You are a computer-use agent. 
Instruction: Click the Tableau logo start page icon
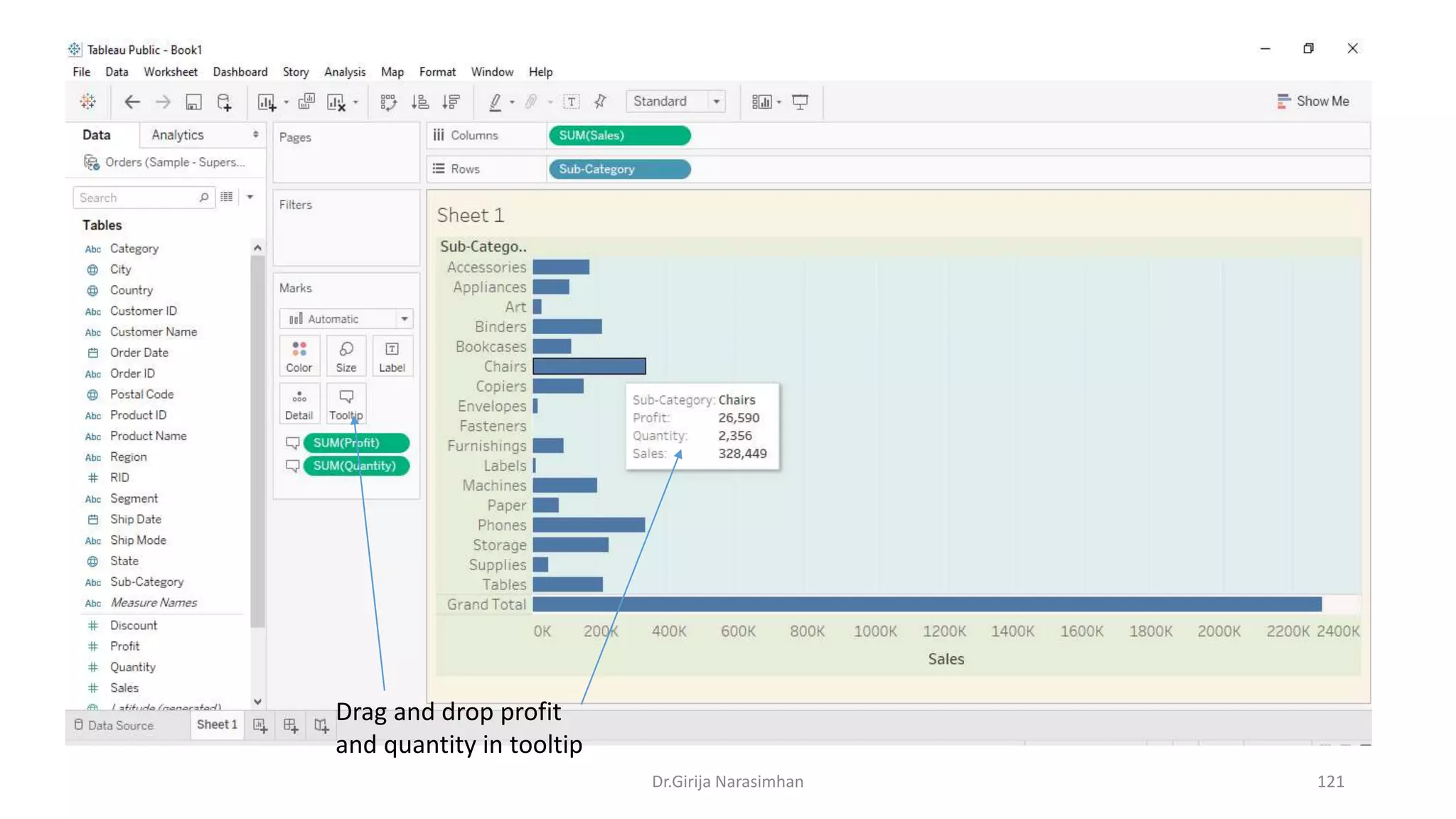[87, 101]
